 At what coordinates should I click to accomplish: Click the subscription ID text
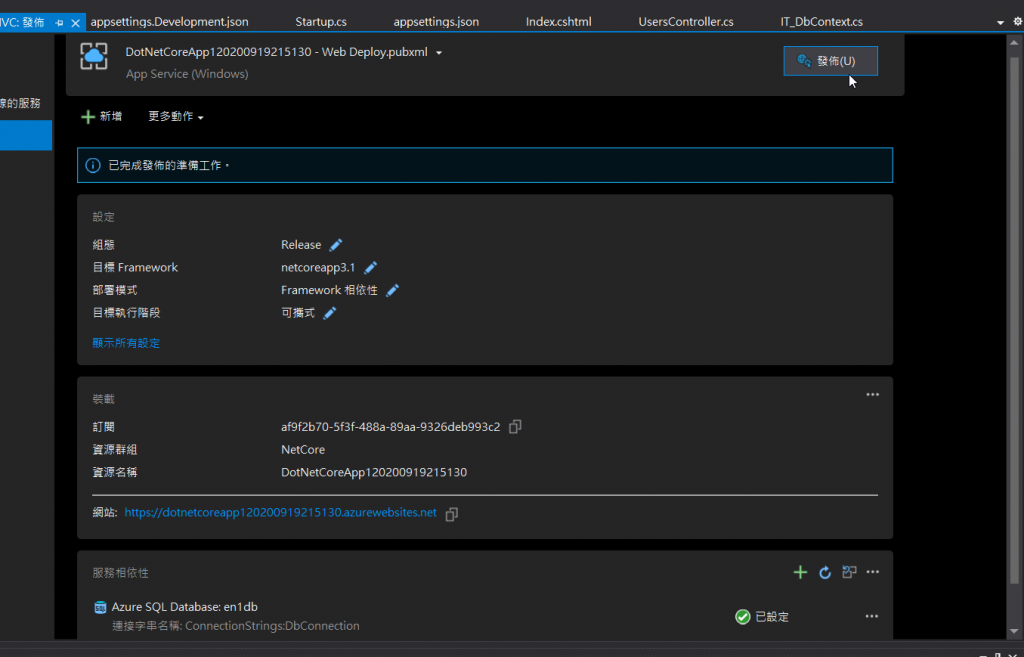click(391, 426)
